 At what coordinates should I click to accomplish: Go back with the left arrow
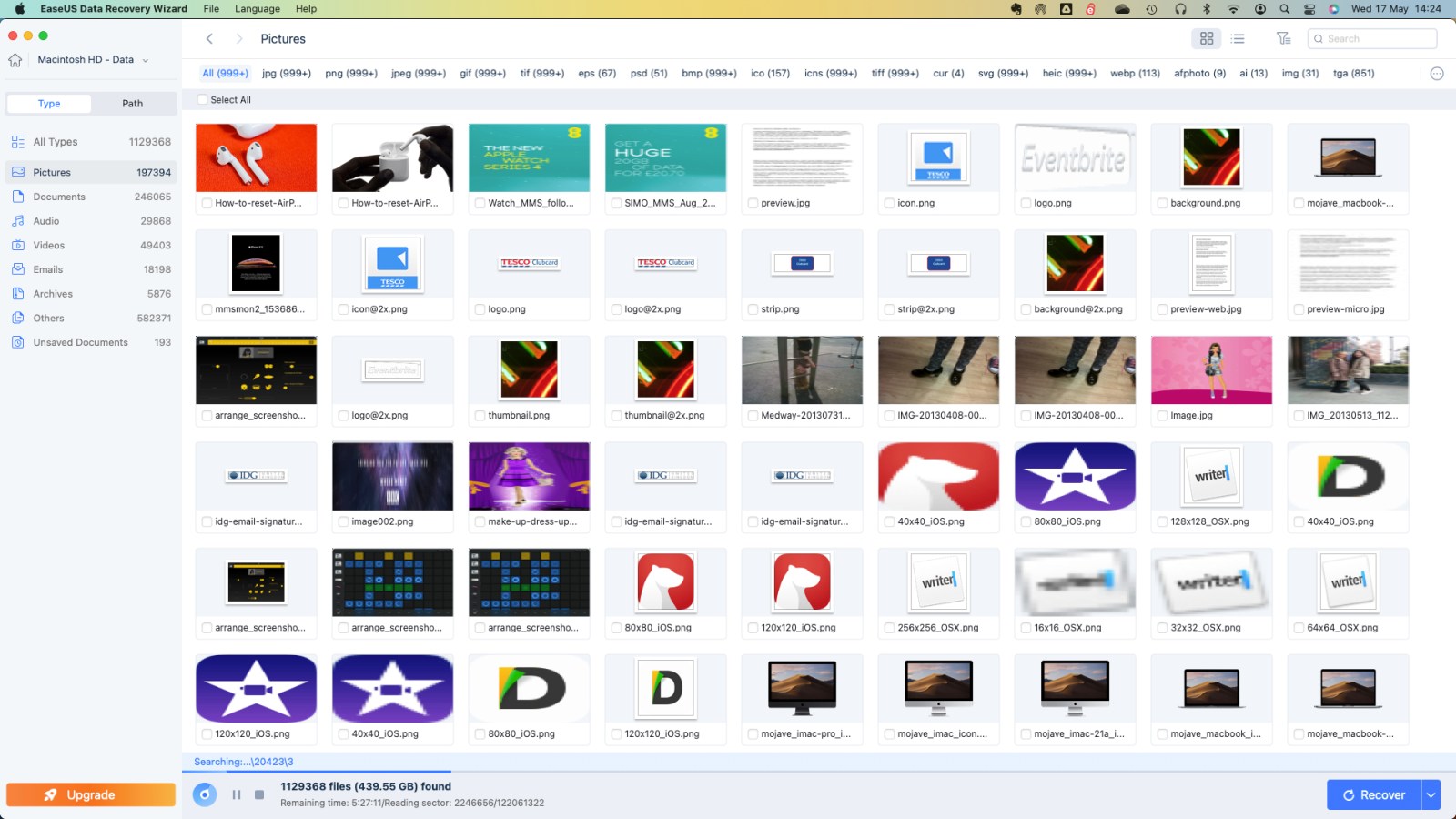pos(209,38)
